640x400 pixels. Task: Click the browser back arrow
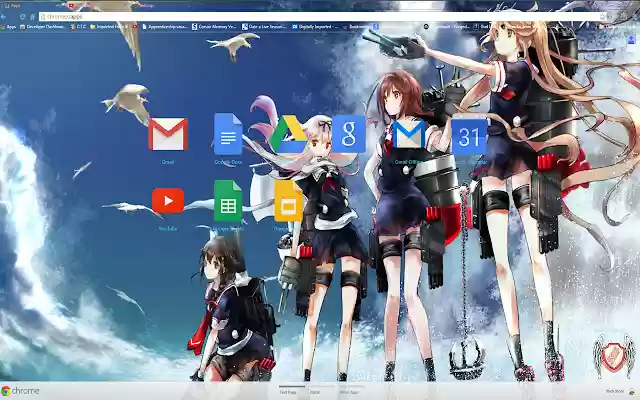point(4,17)
